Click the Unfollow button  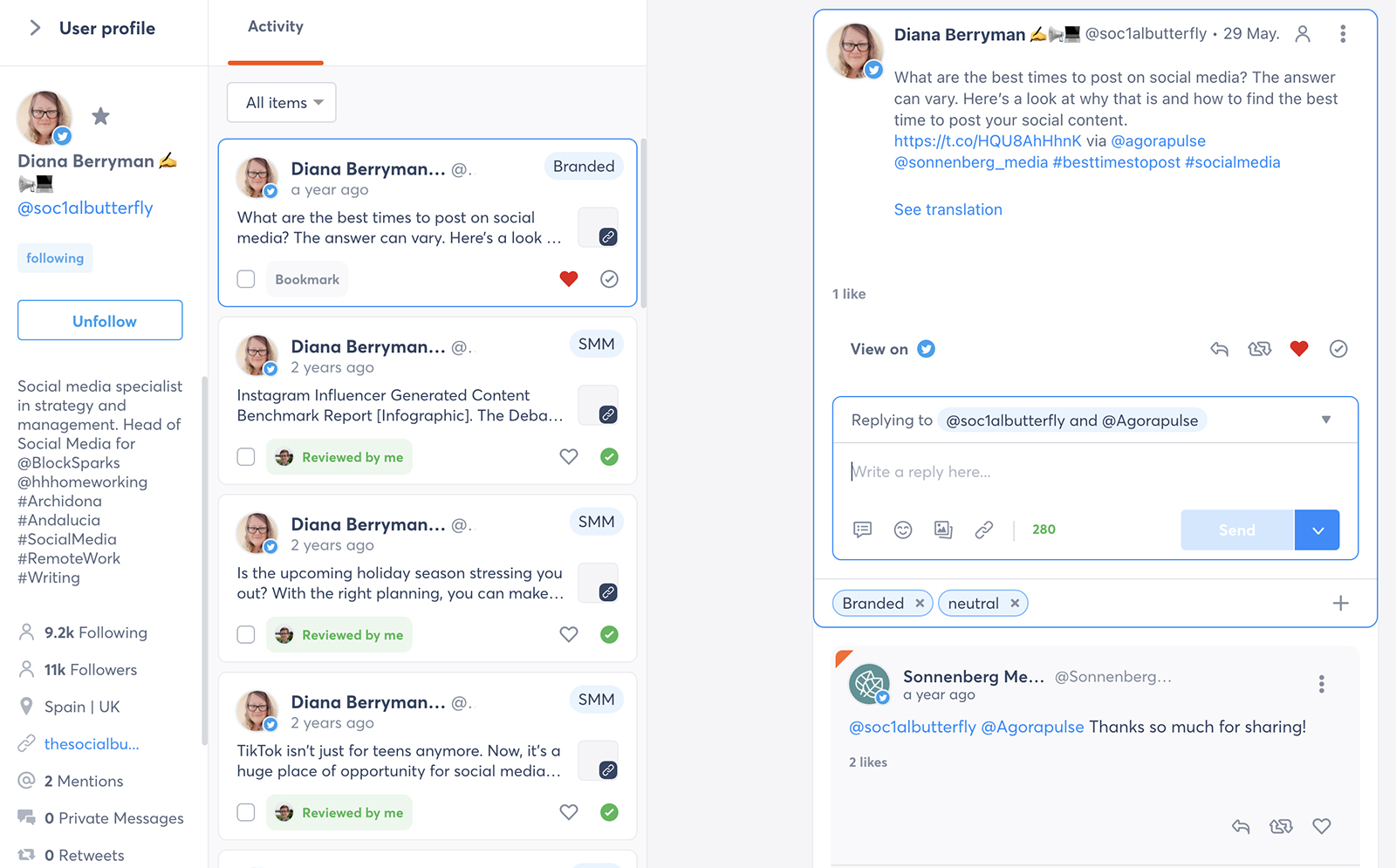pos(100,320)
